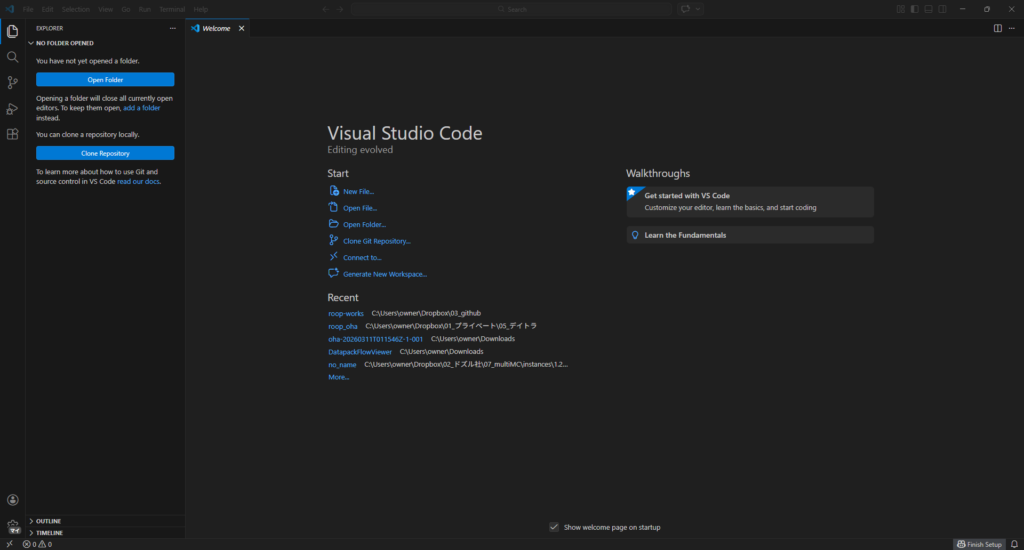Open the Chat icon in title bar
Screen dimensions: 1024x550
tap(685, 9)
